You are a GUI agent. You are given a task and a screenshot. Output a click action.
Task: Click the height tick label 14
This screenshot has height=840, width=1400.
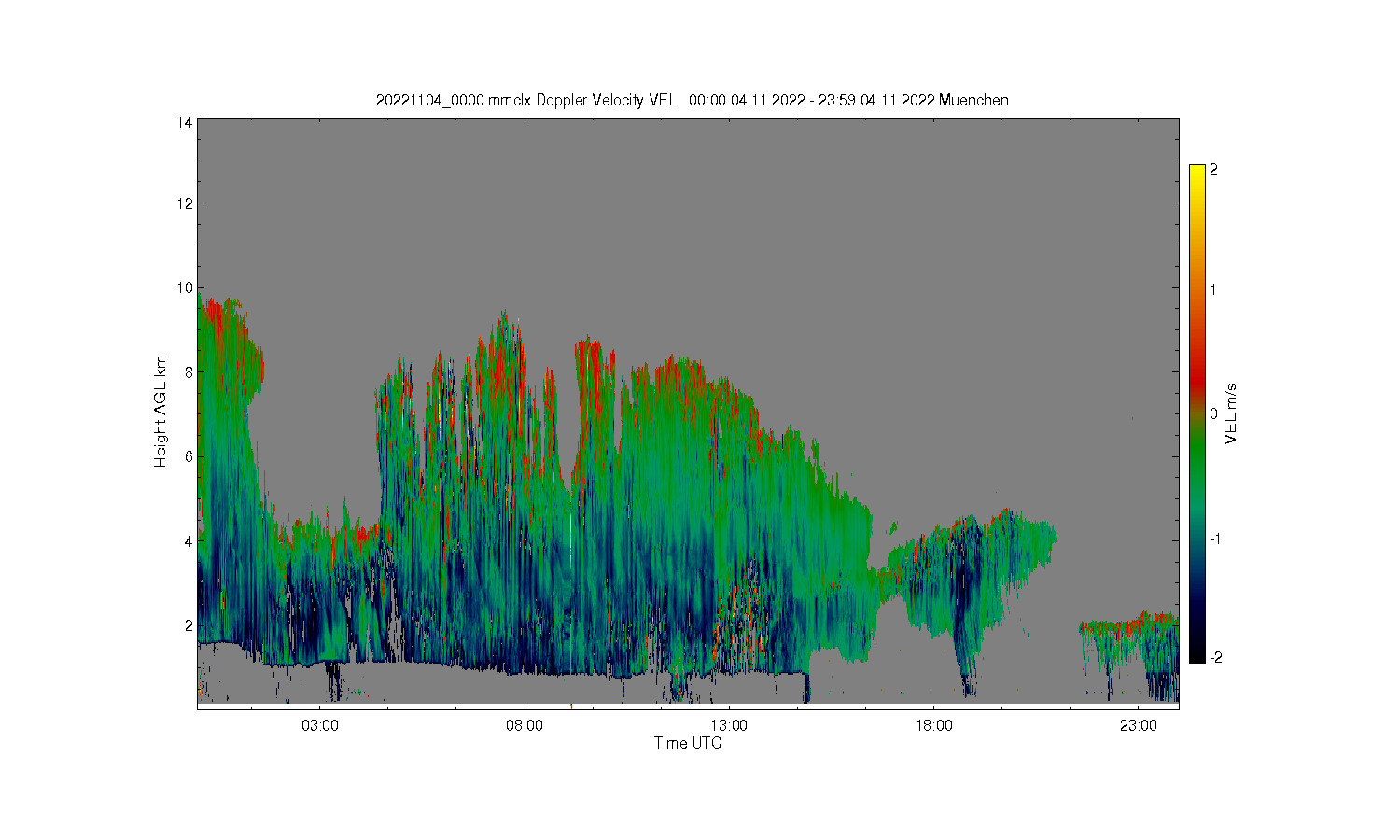tap(186, 122)
